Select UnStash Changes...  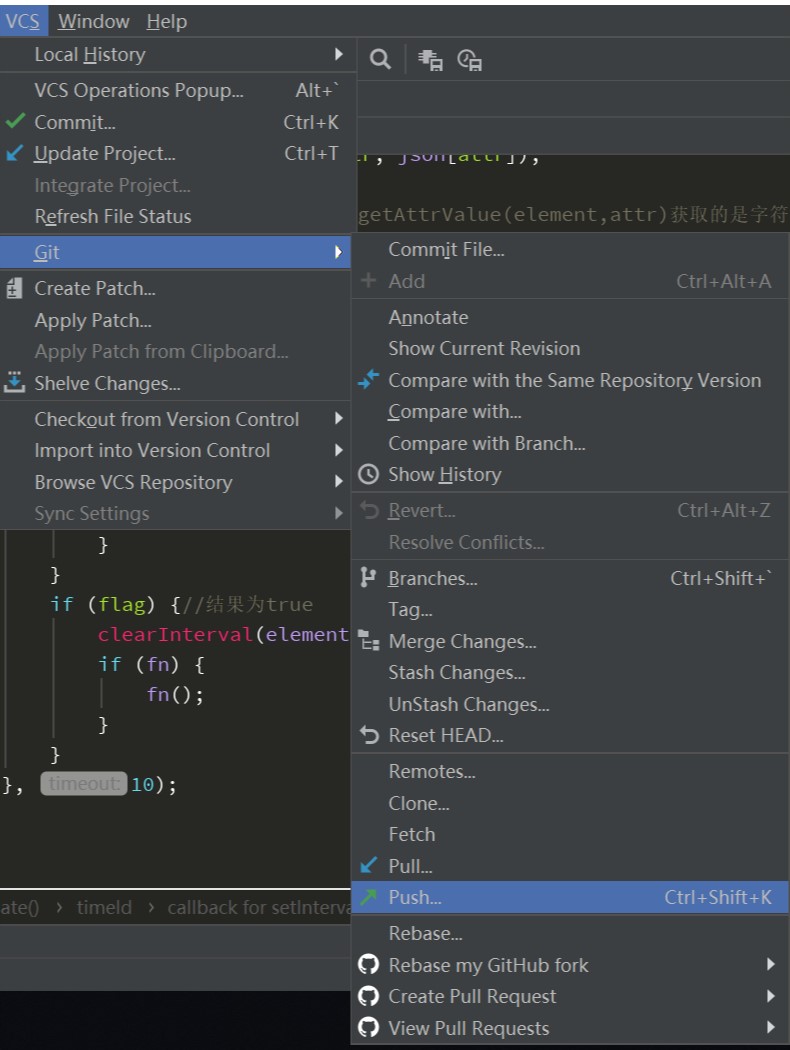tap(570, 704)
